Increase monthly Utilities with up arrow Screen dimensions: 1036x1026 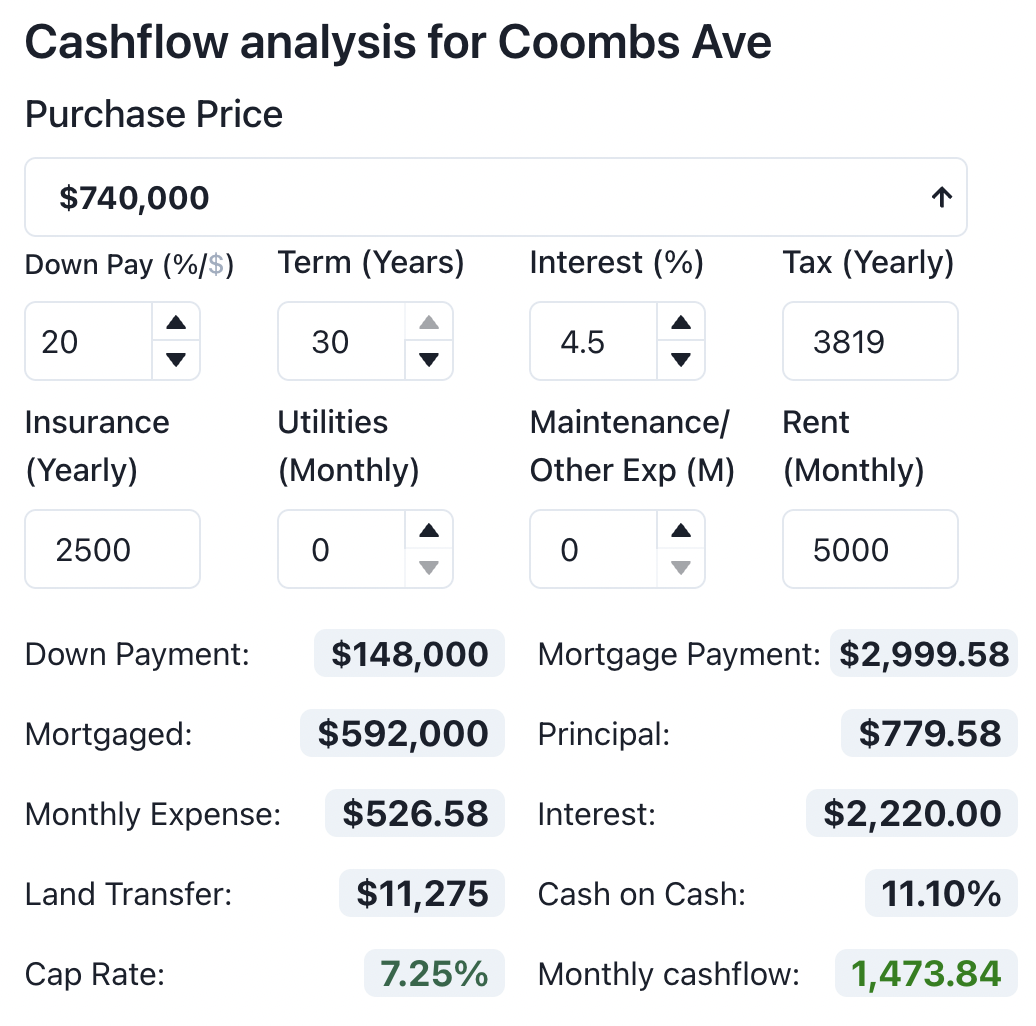428,531
